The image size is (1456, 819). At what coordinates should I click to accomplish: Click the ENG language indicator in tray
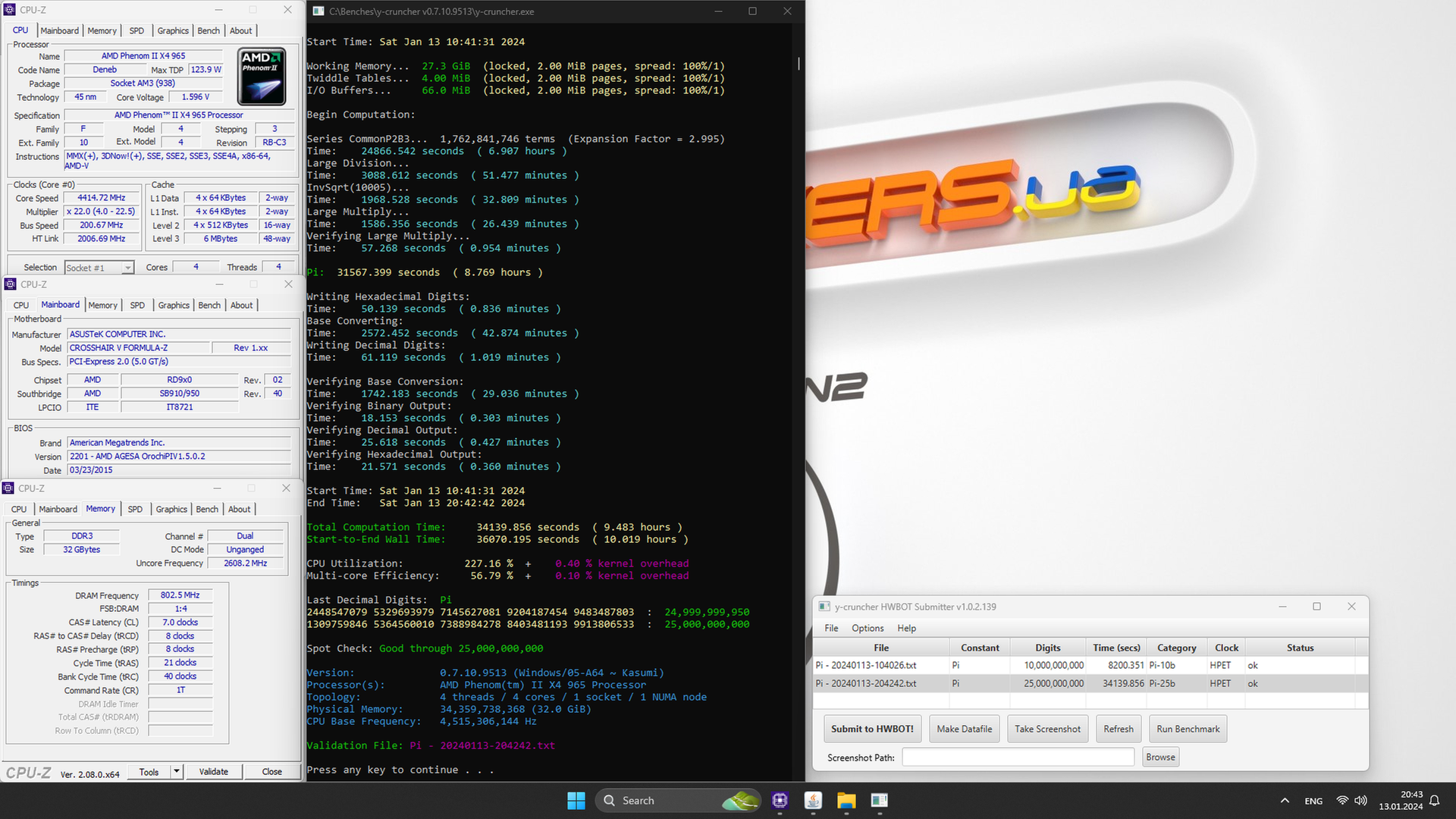pos(1313,801)
